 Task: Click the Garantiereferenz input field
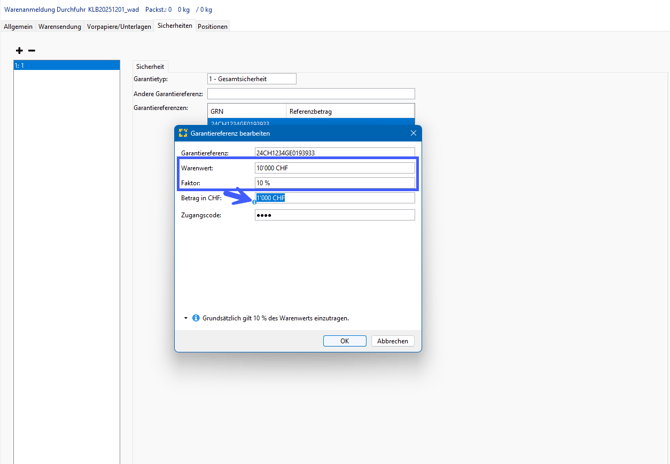(334, 153)
